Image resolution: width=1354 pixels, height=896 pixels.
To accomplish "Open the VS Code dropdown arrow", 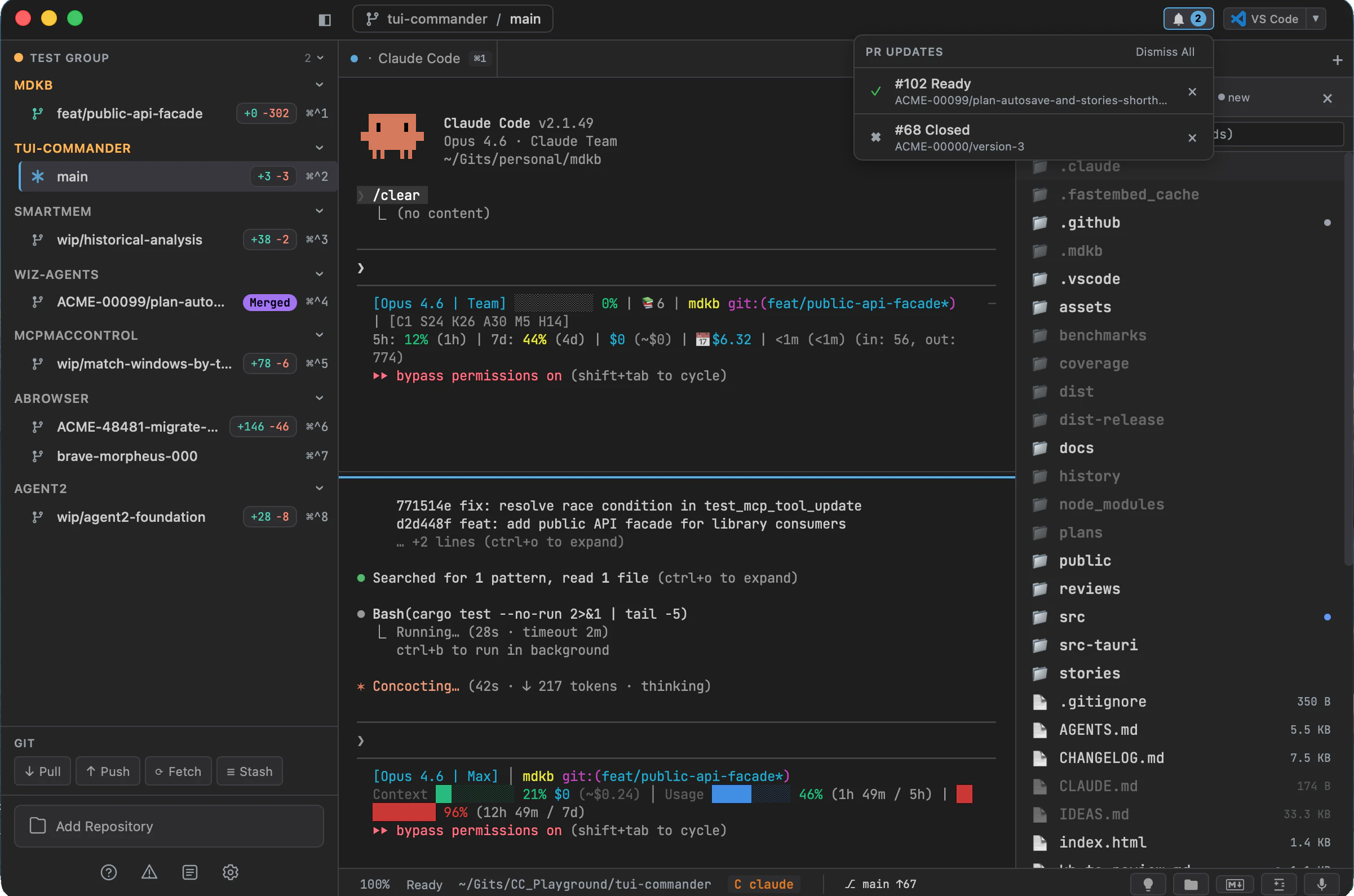I will pos(1317,18).
